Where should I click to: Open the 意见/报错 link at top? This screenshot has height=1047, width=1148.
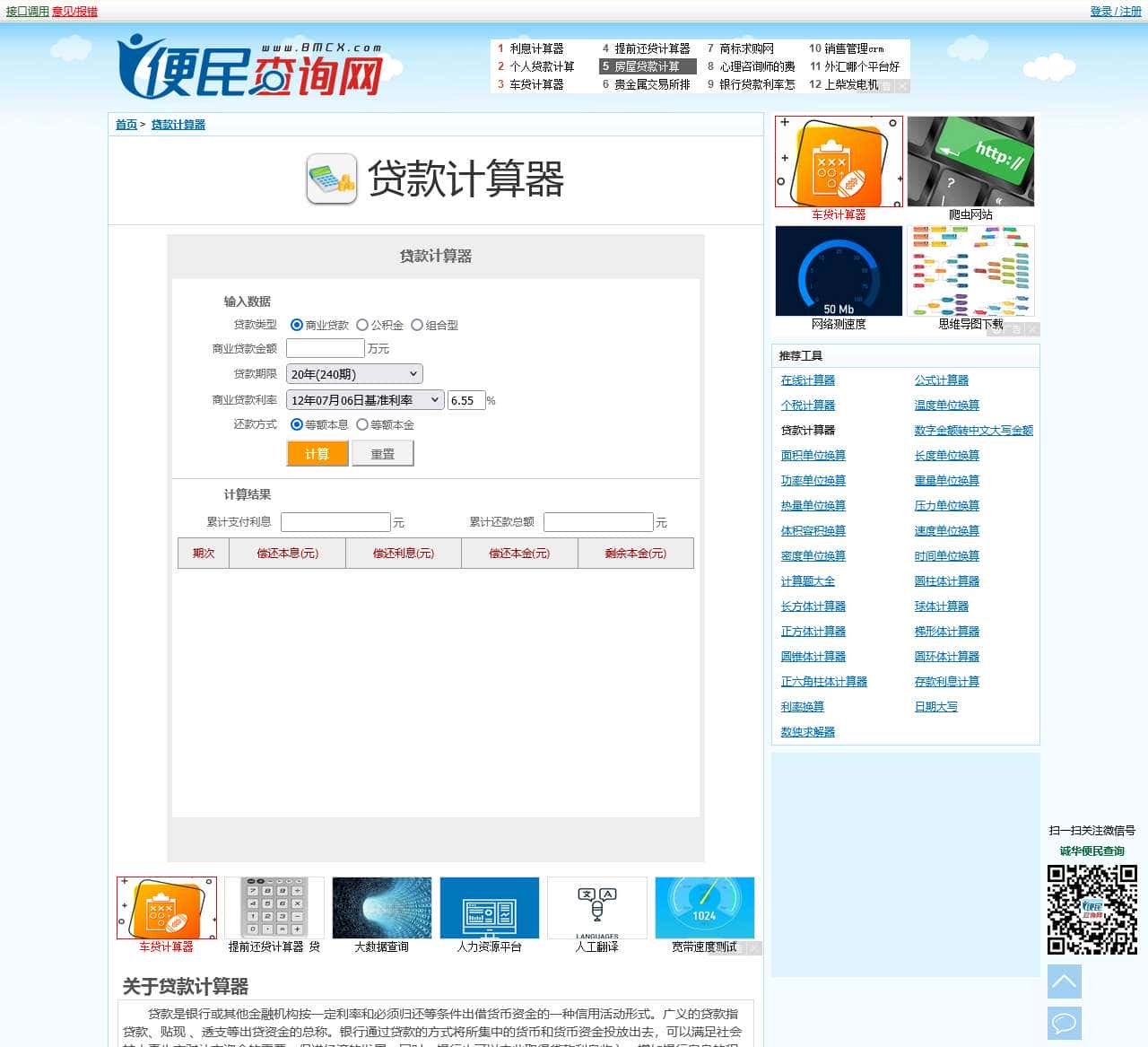tap(74, 12)
